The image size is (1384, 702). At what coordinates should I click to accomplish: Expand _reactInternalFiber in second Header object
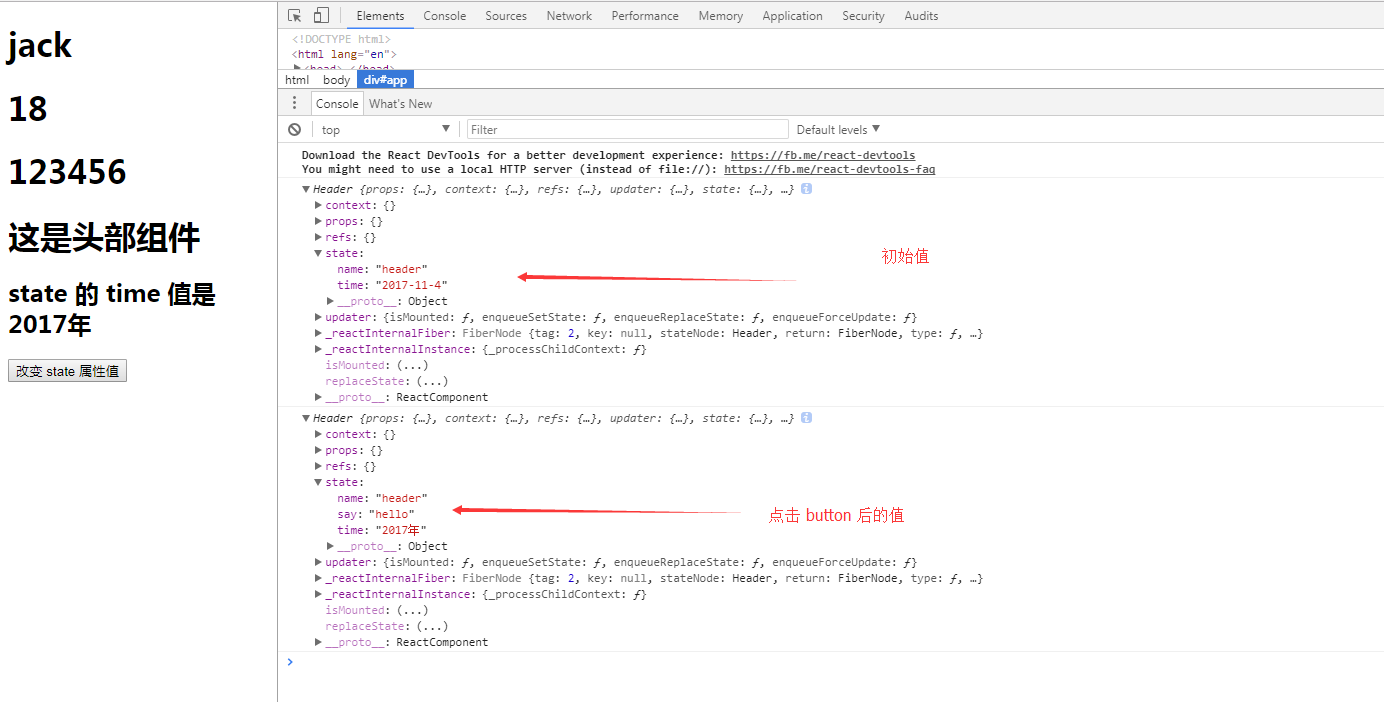[319, 578]
